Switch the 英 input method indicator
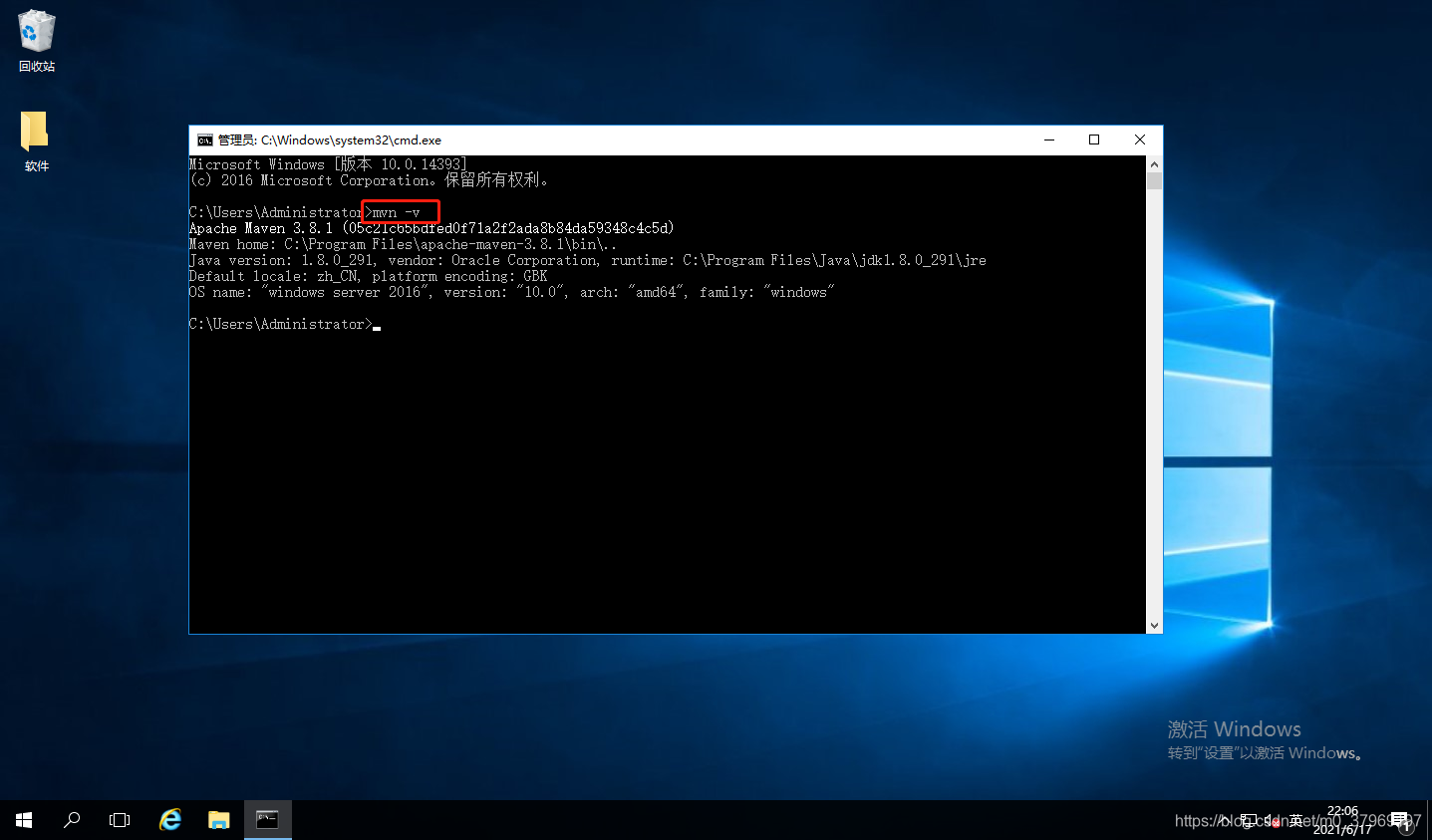The width and height of the screenshot is (1432, 840). click(1295, 821)
